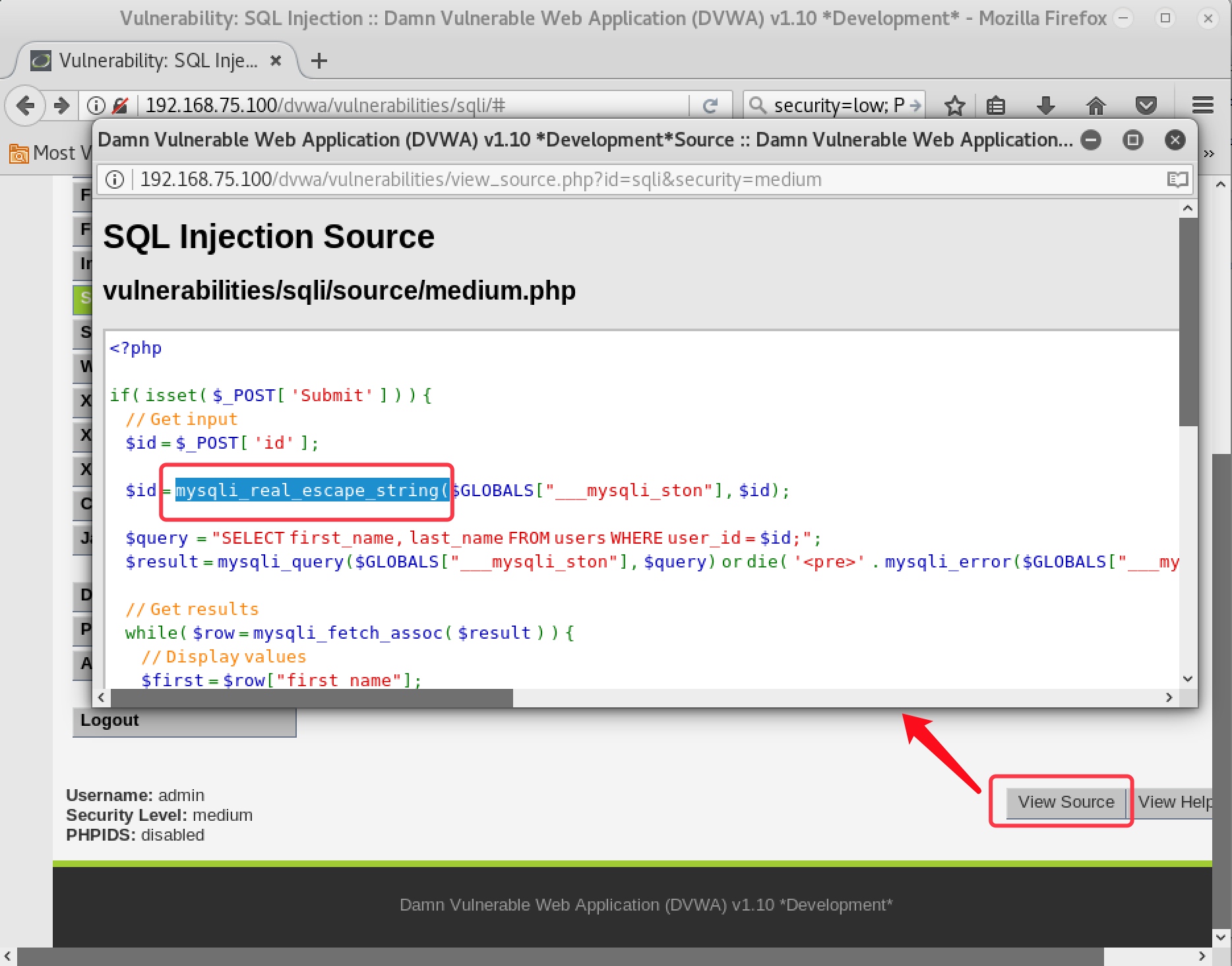Click the "Username: admin" status text
1232x966 pixels.
(135, 795)
